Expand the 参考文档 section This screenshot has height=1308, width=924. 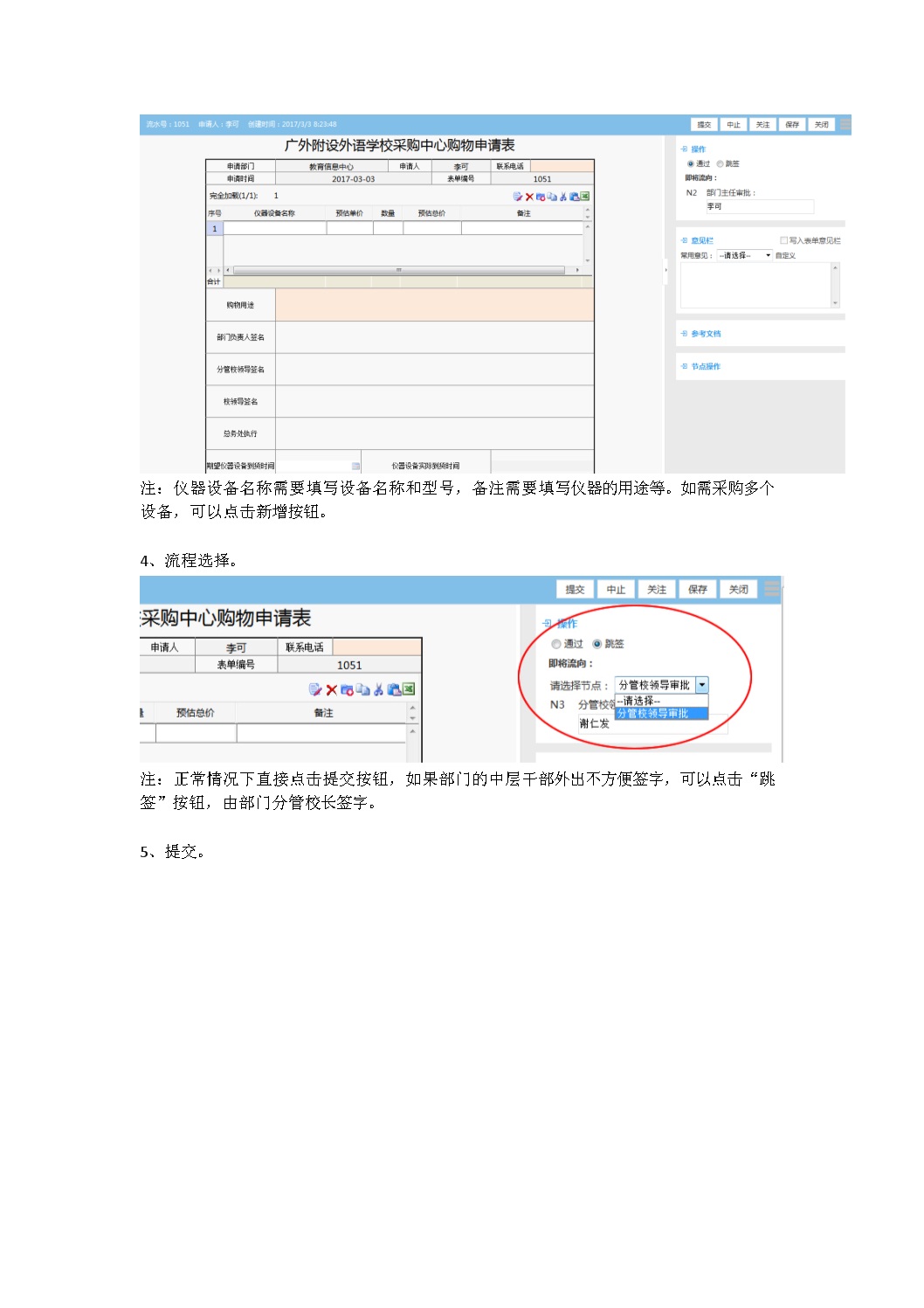coord(706,334)
